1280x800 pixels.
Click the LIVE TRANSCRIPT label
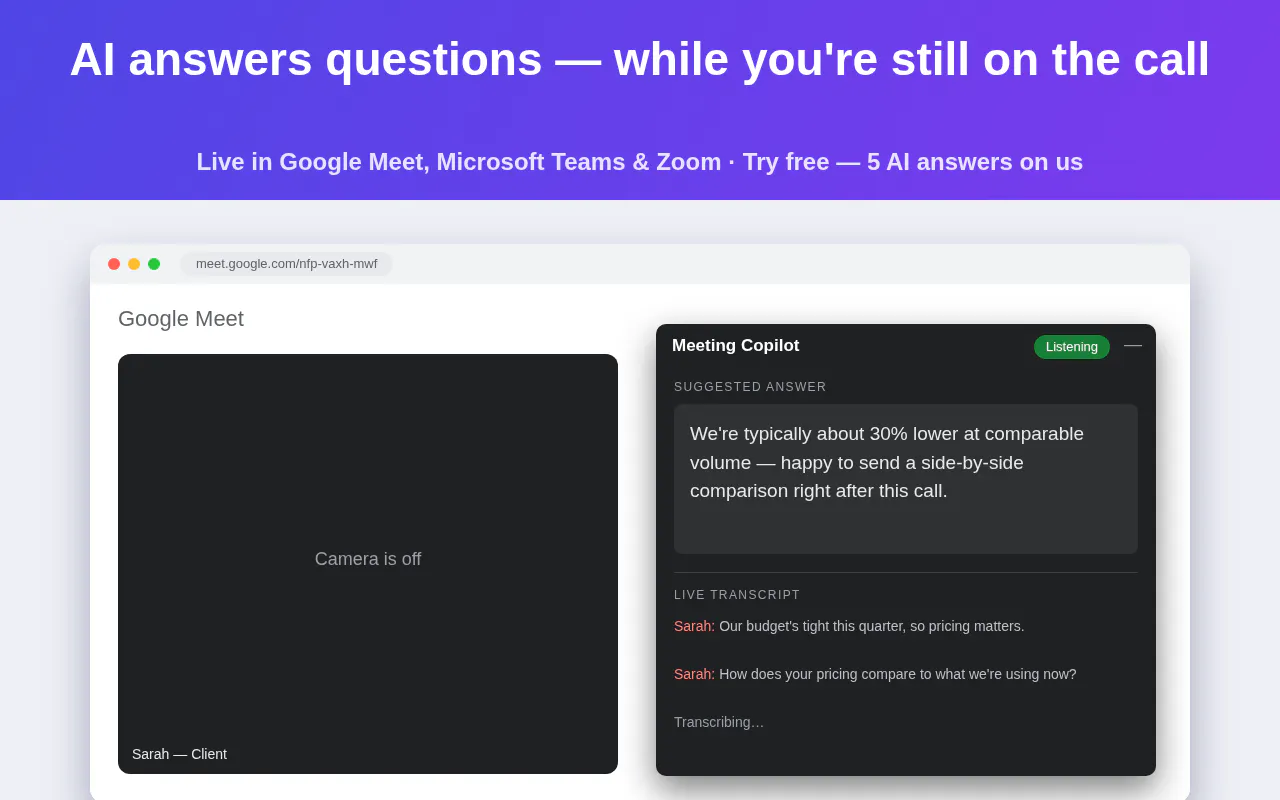737,595
